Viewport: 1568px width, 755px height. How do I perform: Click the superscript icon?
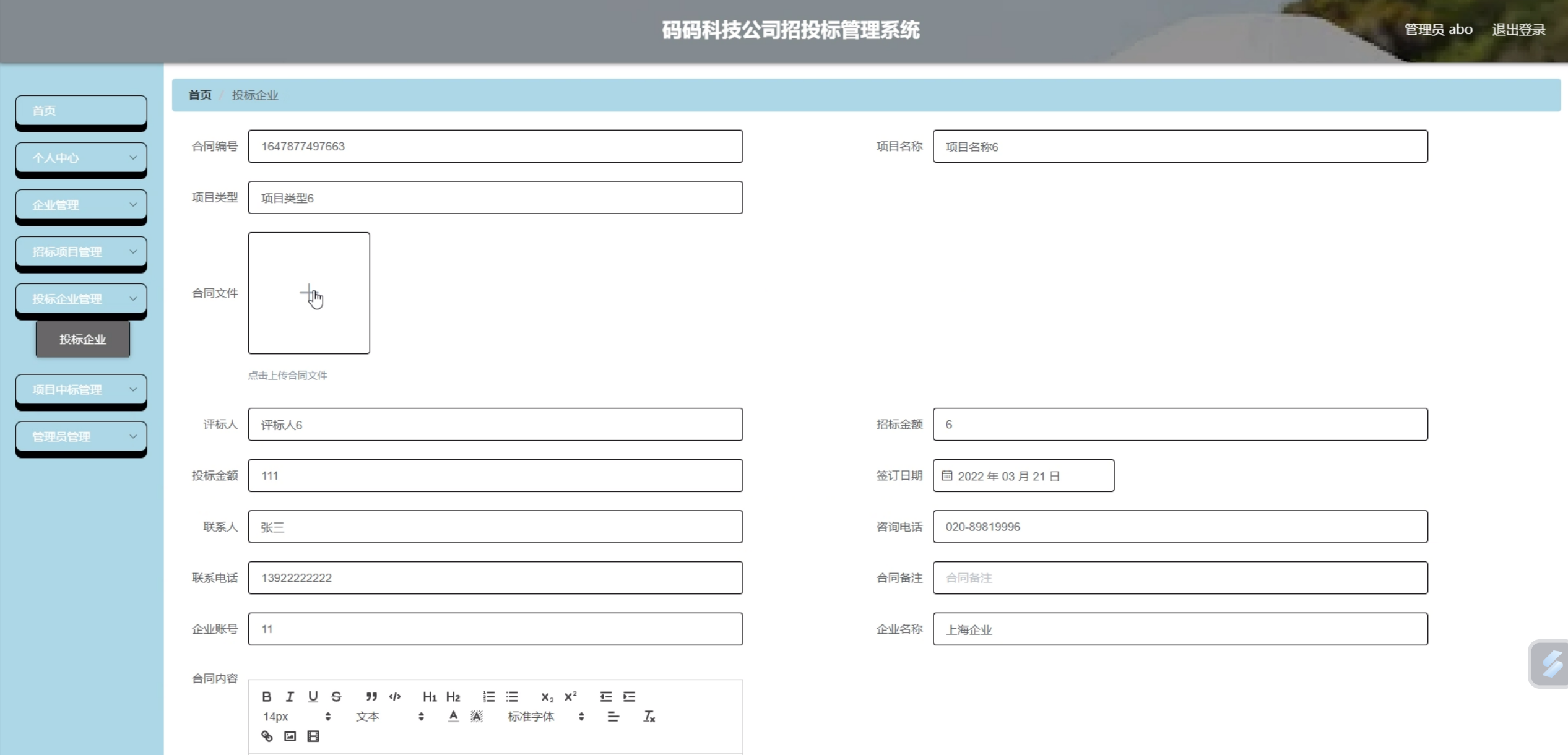point(570,697)
